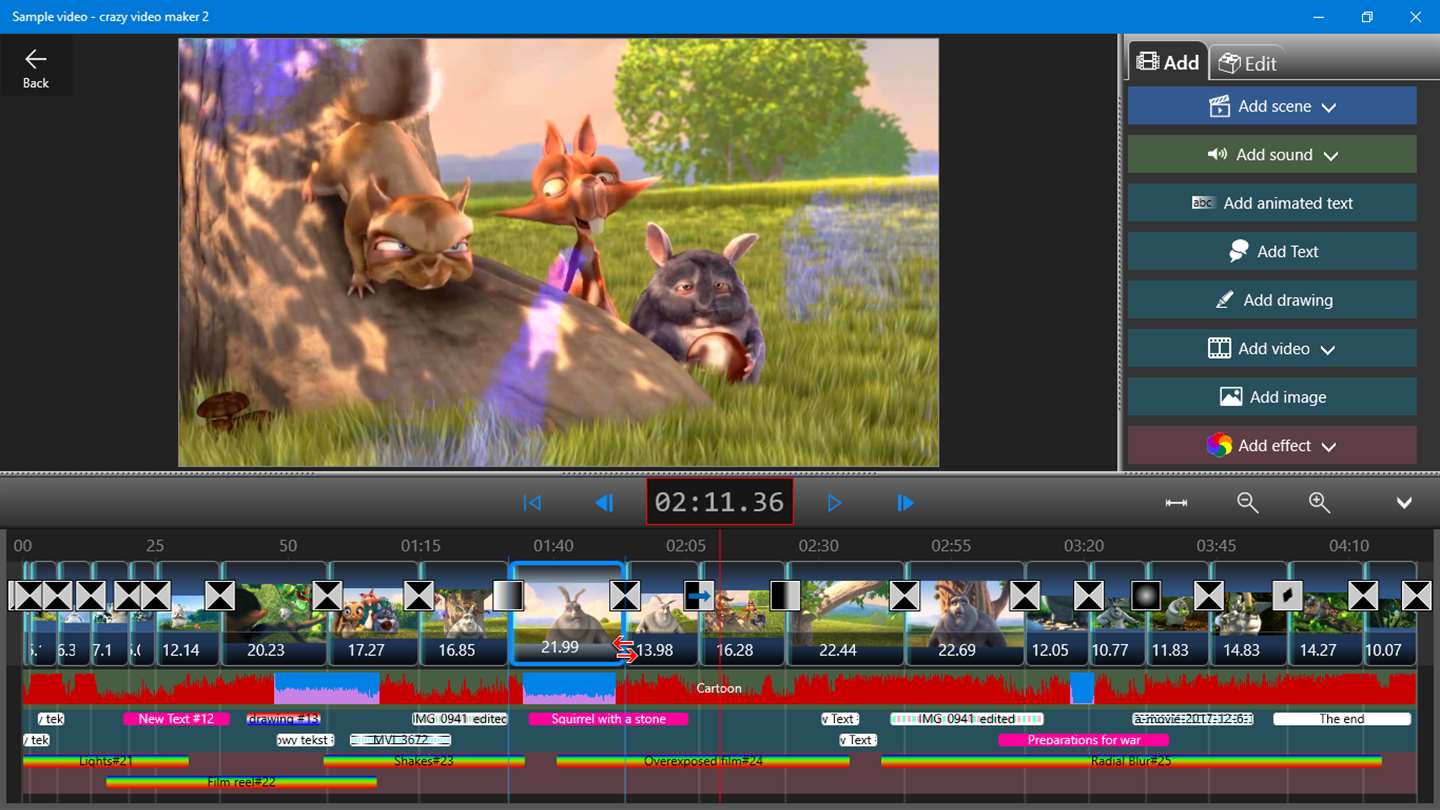Select the Shakes#23 effect bar
The image size is (1440, 810).
[x=423, y=762]
